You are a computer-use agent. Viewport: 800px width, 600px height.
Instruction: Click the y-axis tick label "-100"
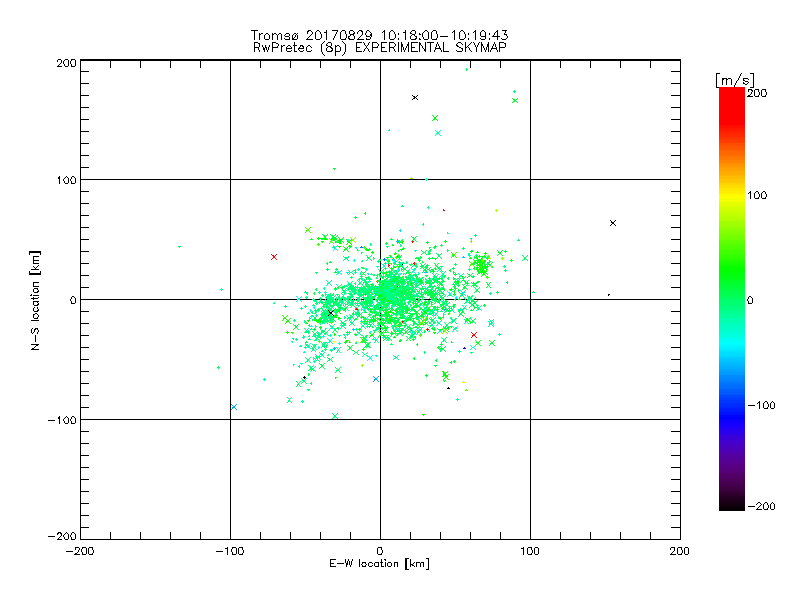62,420
